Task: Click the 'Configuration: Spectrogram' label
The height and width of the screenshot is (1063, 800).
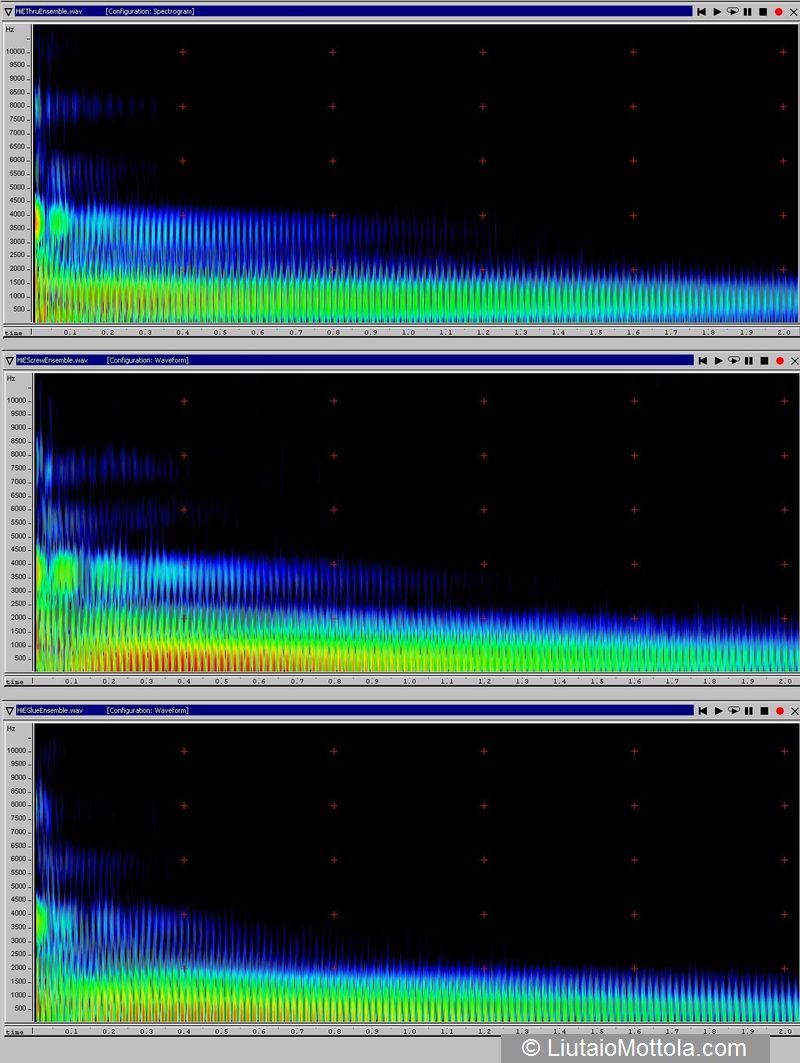Action: coord(150,12)
